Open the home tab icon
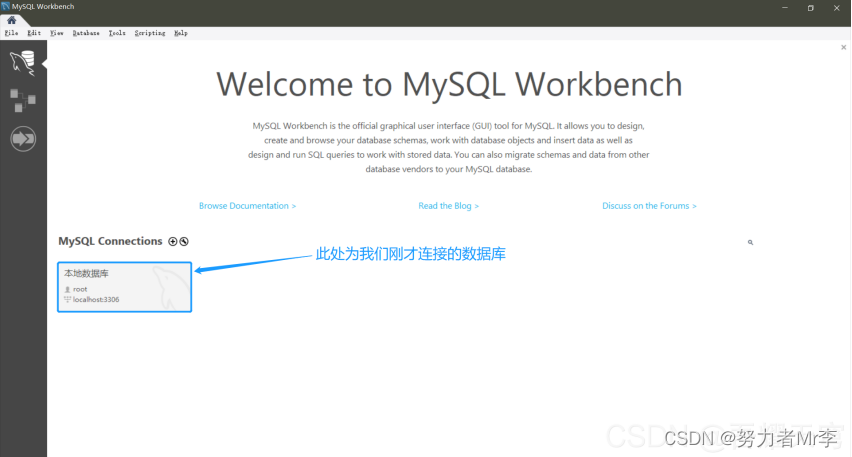 [x=11, y=20]
